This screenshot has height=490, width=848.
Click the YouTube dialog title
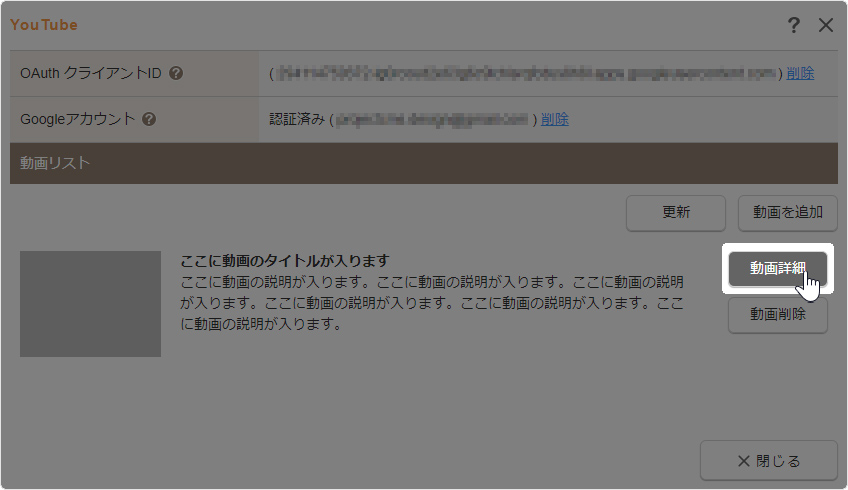(44, 25)
